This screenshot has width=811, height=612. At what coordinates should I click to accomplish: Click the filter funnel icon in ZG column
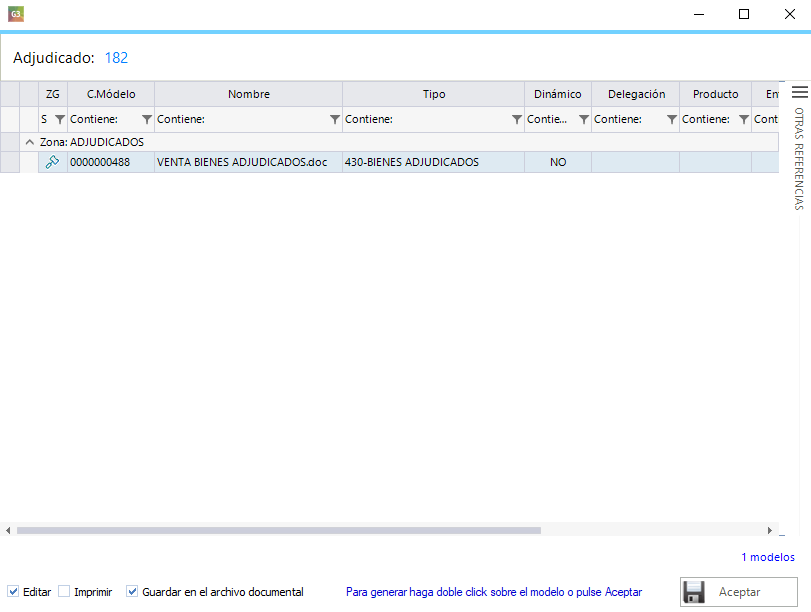[x=60, y=120]
